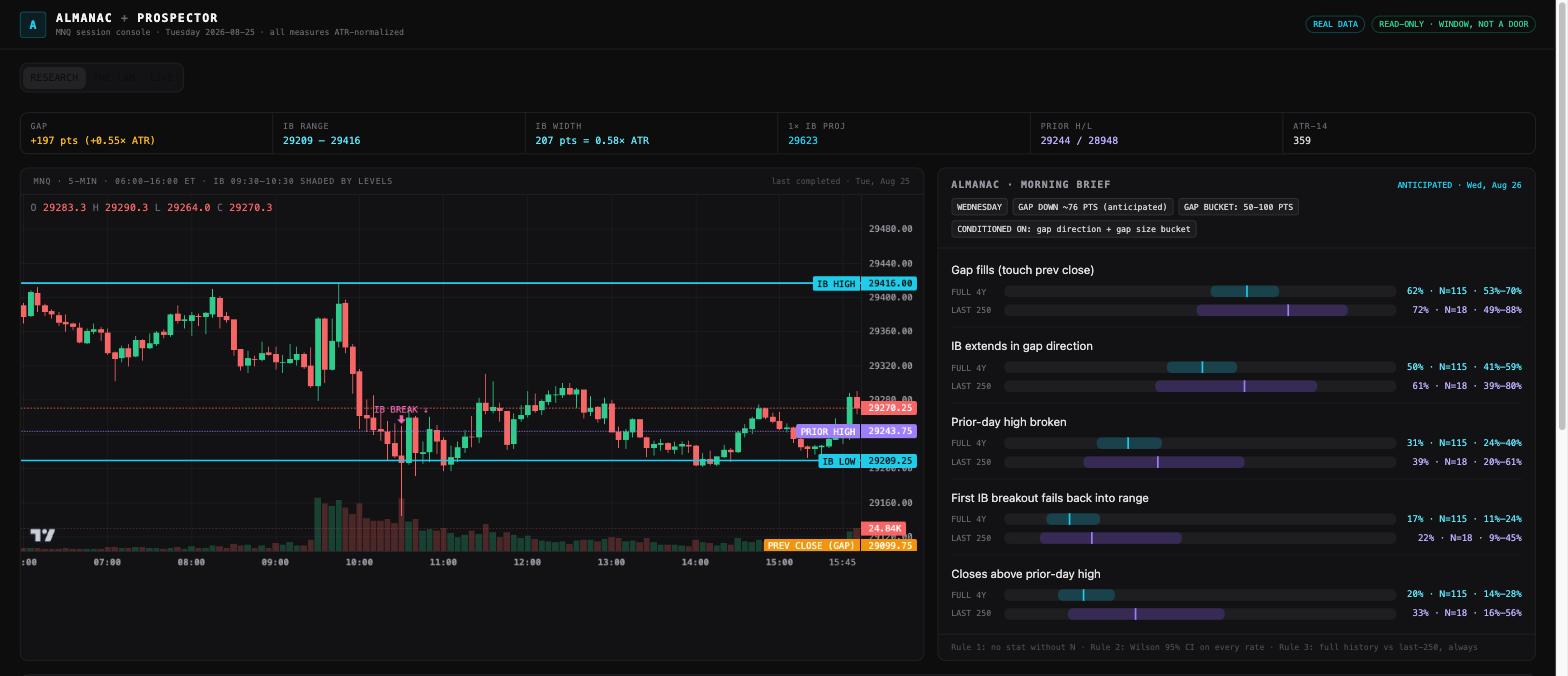This screenshot has width=1568, height=676.
Task: Click the '50% · N=115 · 41%–59%' stat
Action: pos(1464,367)
